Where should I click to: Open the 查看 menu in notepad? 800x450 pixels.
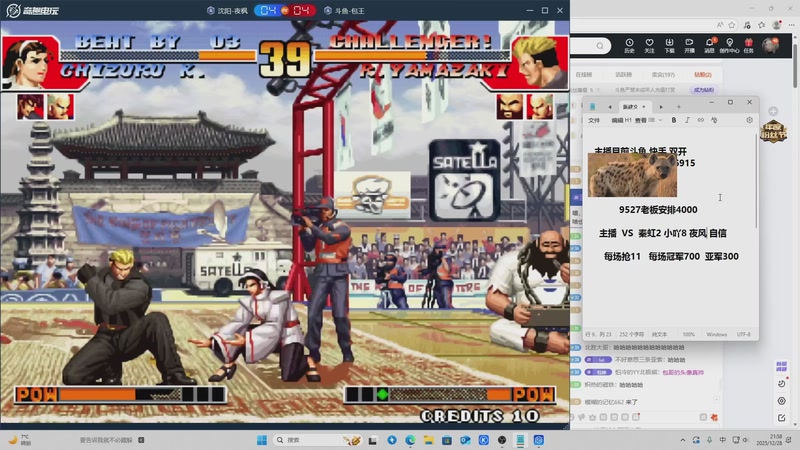[641, 120]
